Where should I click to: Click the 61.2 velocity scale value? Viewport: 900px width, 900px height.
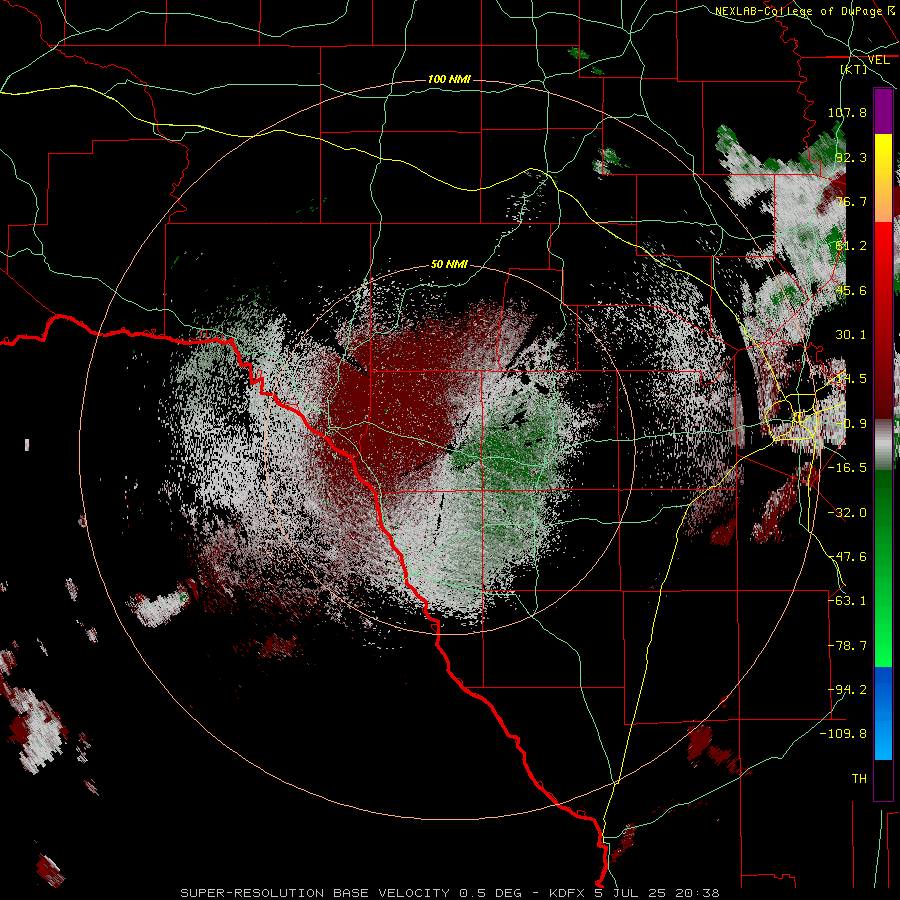coord(851,246)
